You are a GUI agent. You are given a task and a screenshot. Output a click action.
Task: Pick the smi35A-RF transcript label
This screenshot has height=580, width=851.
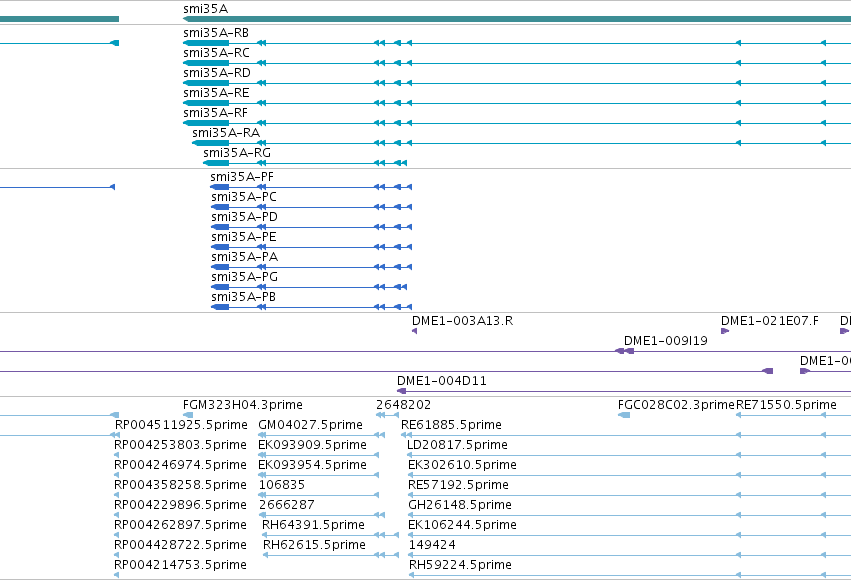(215, 113)
